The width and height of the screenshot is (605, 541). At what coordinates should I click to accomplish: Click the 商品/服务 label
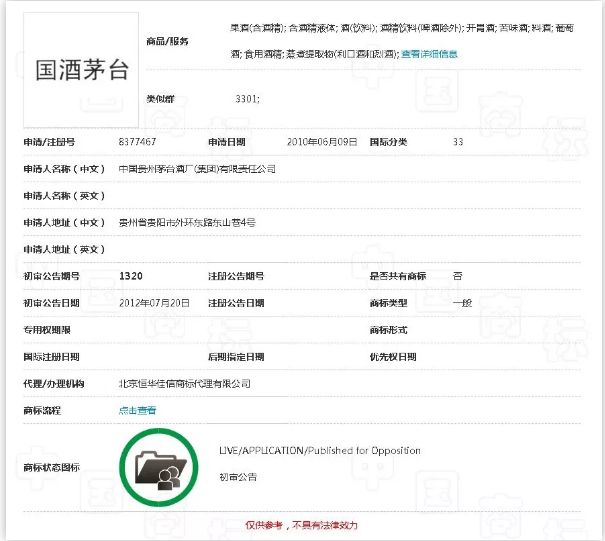pyautogui.click(x=167, y=41)
